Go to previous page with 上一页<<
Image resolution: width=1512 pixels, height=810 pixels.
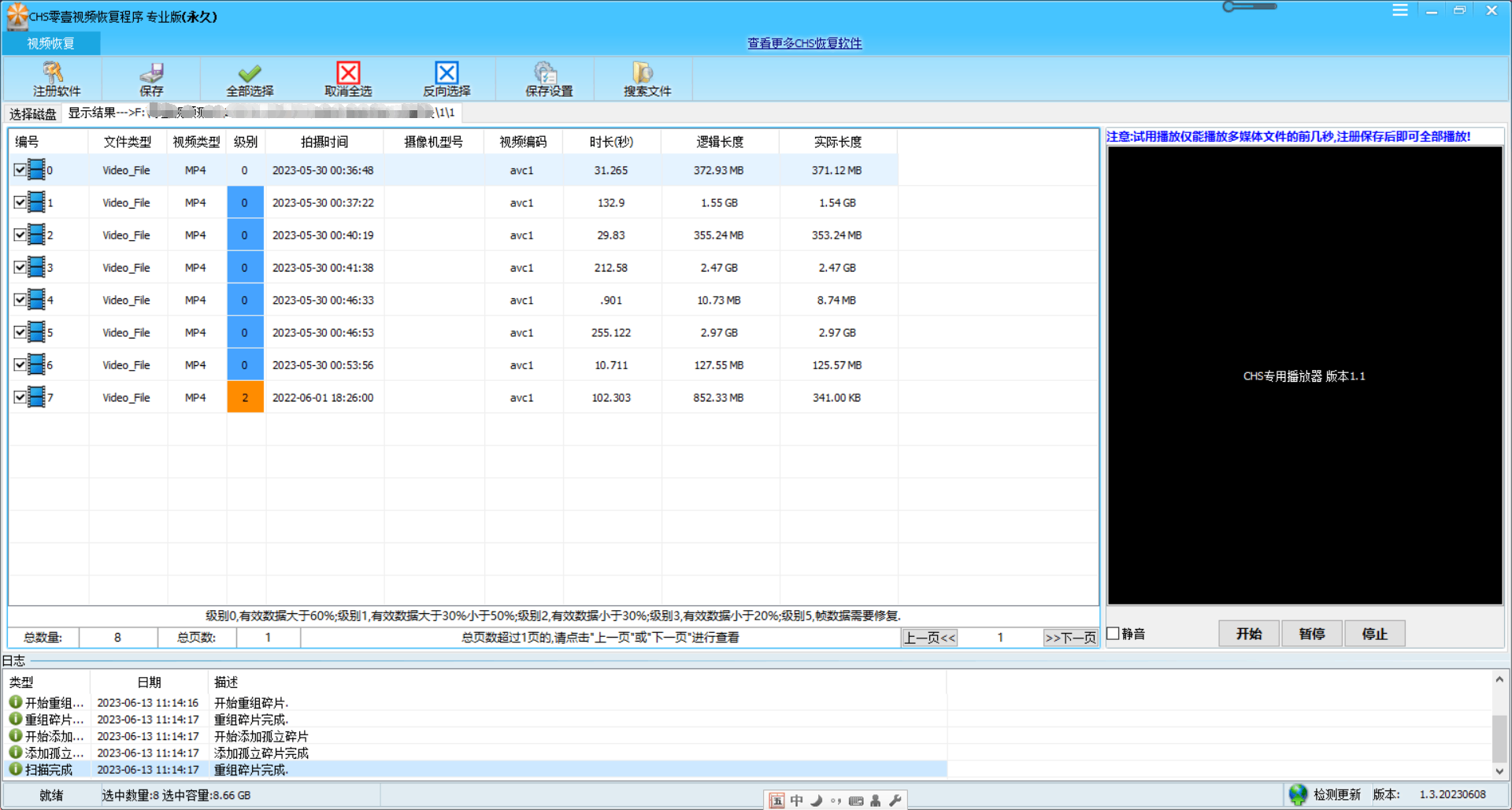(x=929, y=638)
